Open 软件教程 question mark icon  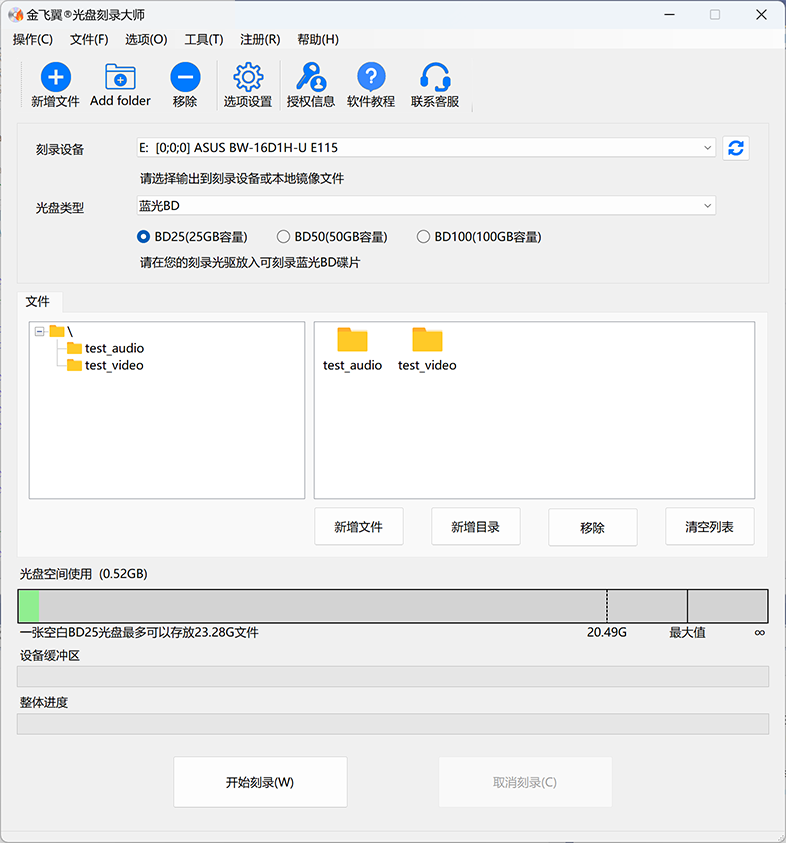(x=371, y=77)
